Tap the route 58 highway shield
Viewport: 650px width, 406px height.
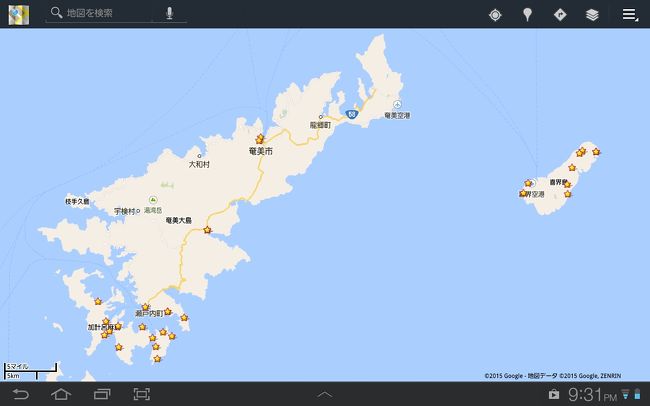click(x=352, y=114)
